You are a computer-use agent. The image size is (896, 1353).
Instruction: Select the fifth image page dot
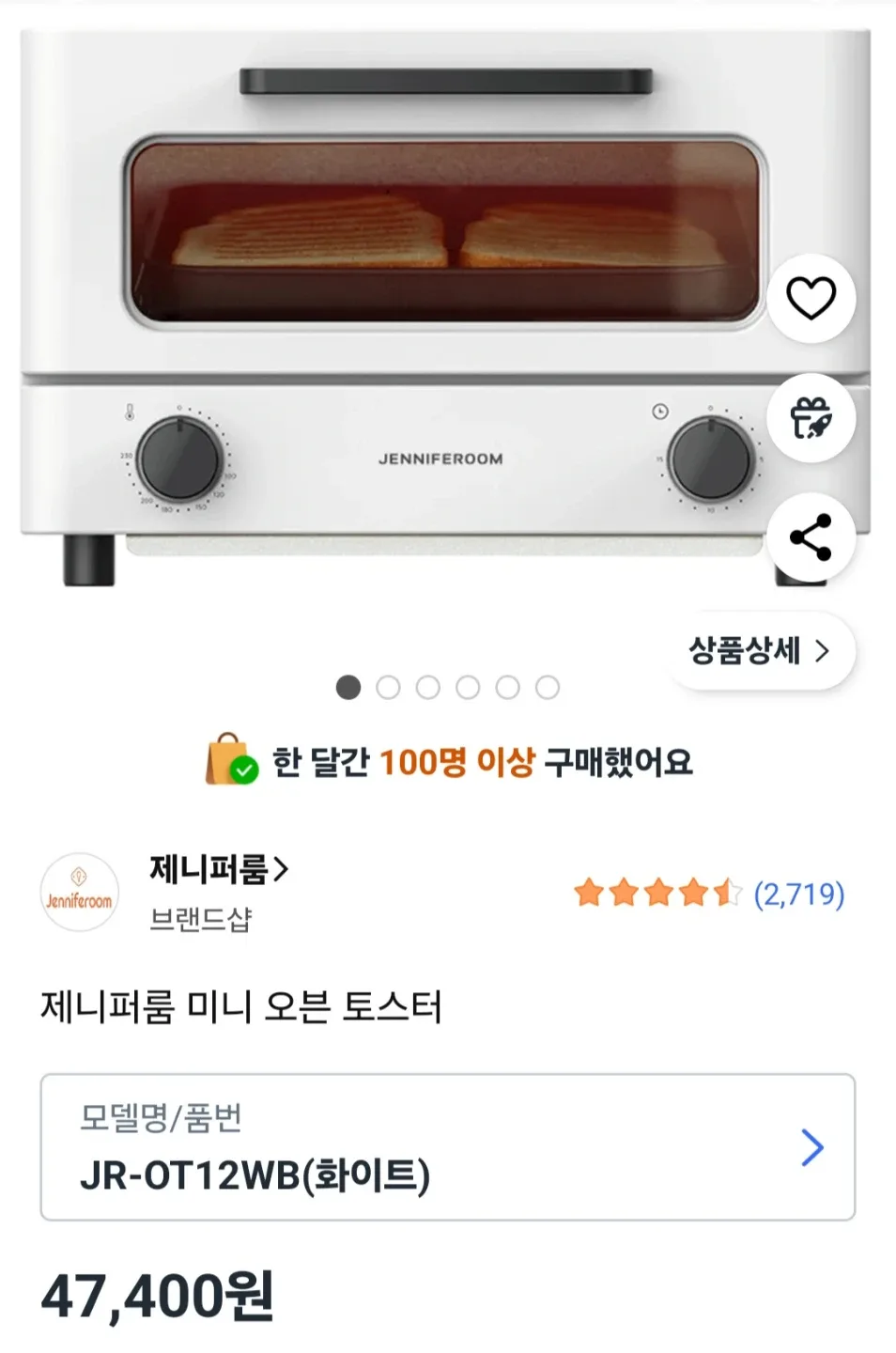(x=508, y=688)
